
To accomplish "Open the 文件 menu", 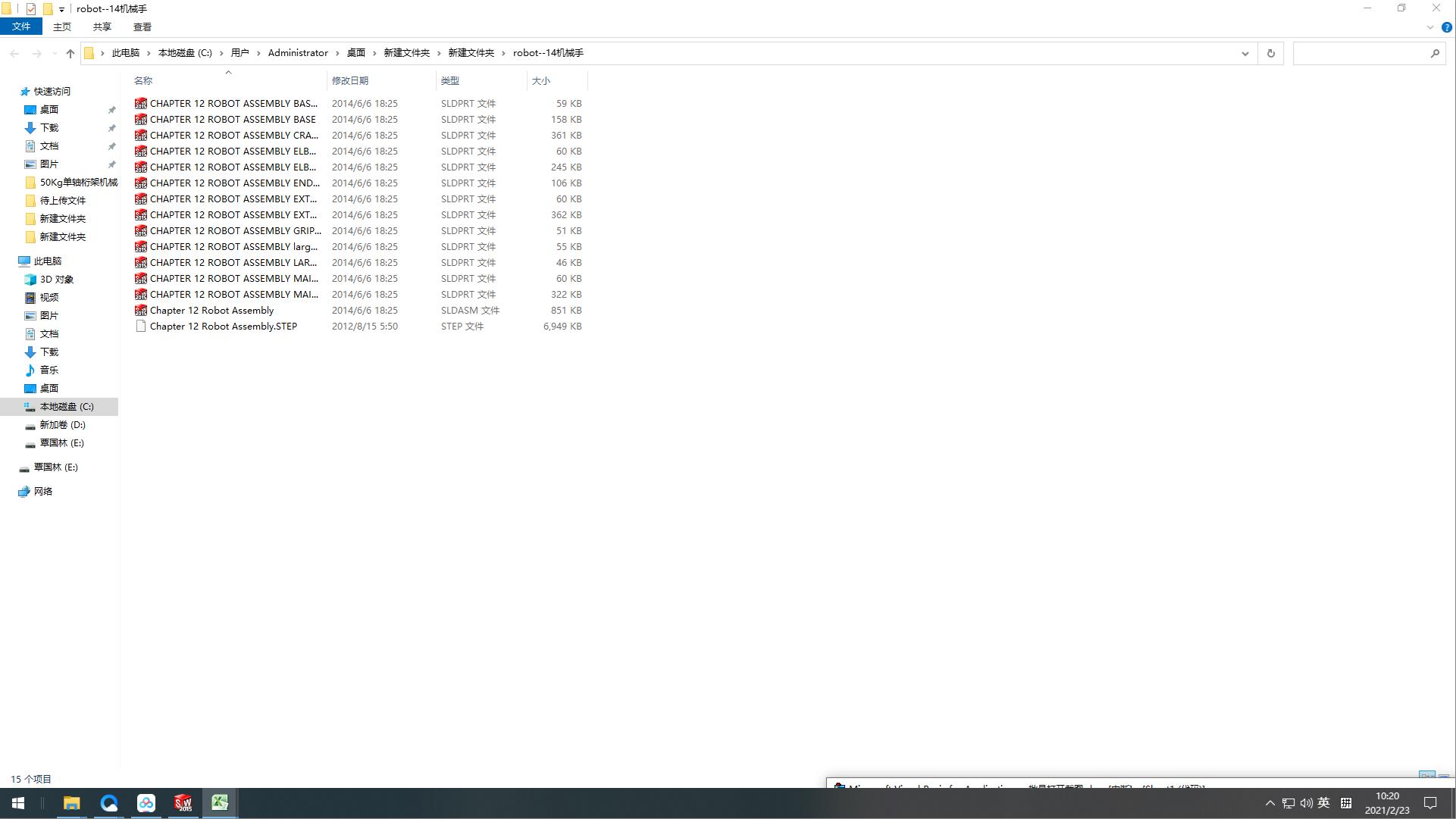I will point(21,26).
